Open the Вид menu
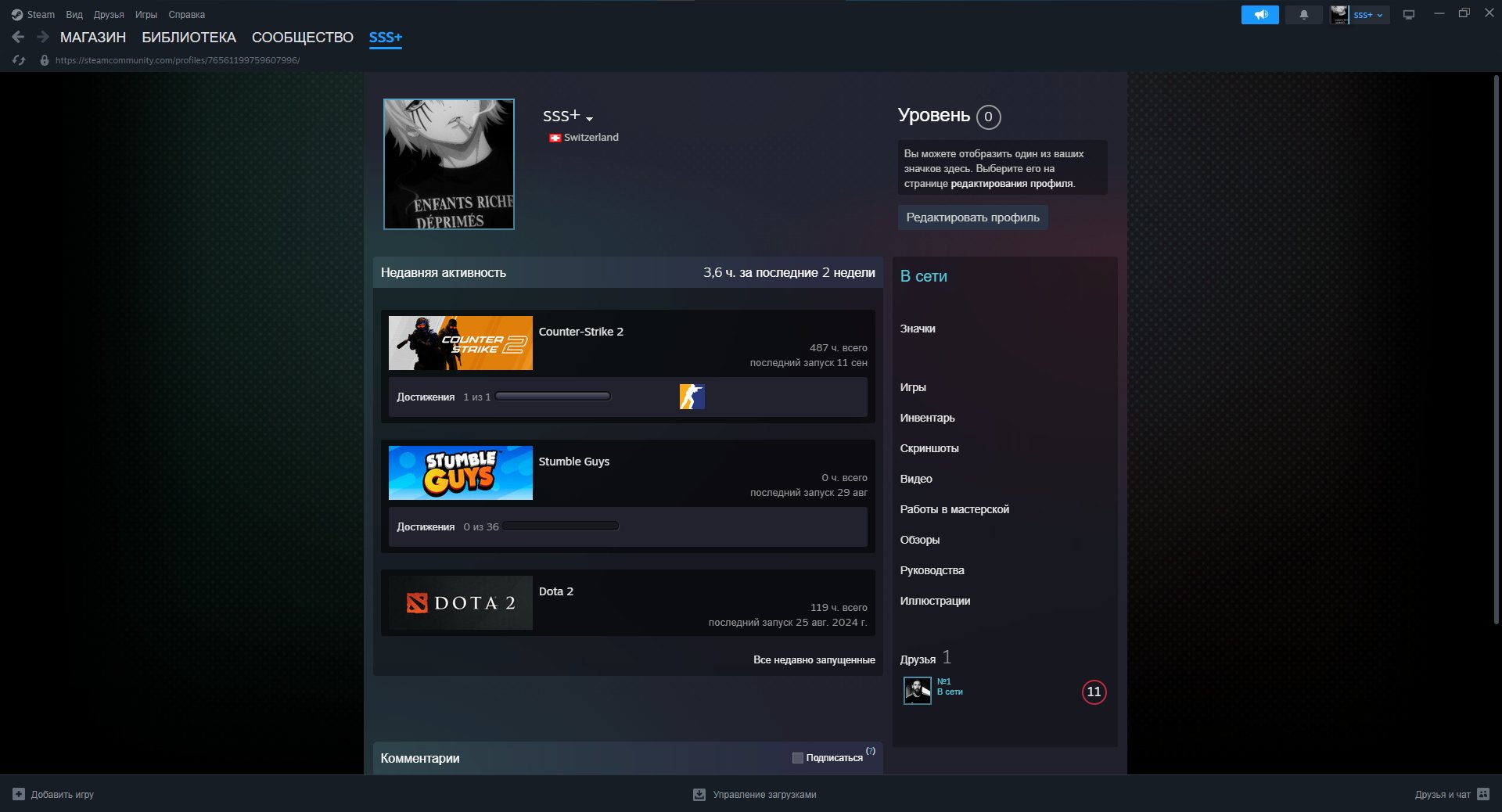Image resolution: width=1502 pixels, height=812 pixels. pyautogui.click(x=74, y=15)
